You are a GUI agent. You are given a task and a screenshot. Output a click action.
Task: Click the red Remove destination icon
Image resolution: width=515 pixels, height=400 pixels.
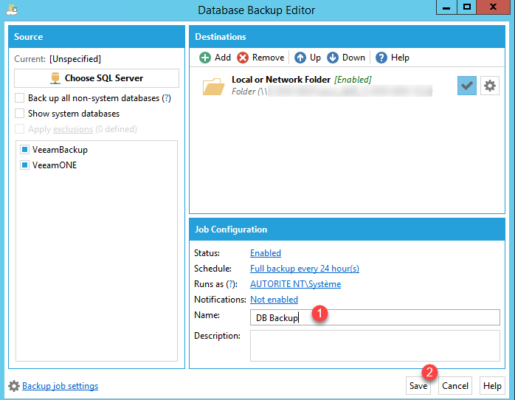click(243, 58)
